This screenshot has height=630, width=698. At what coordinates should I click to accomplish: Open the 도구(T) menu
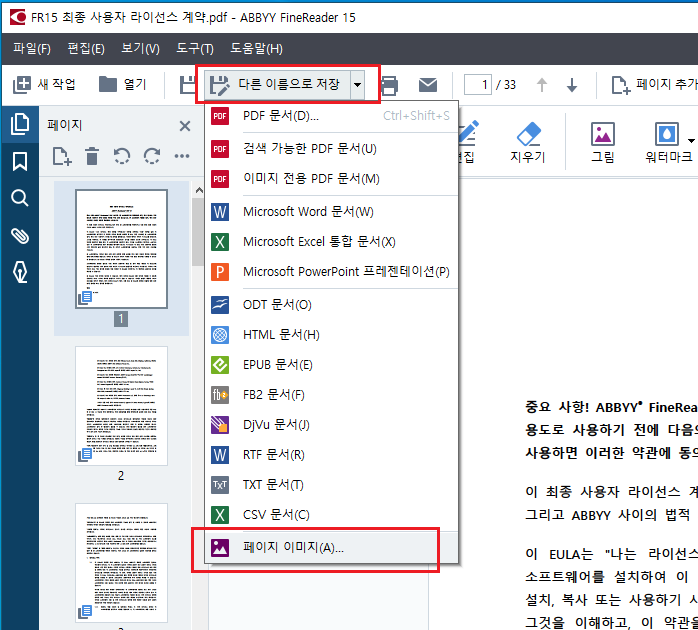coord(195,49)
